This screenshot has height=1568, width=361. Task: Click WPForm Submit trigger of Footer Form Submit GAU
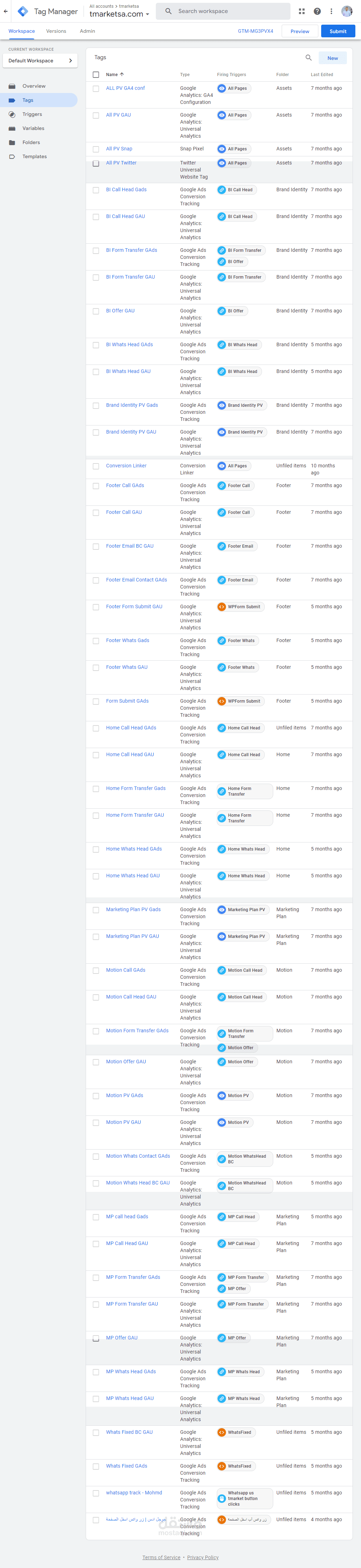click(x=240, y=607)
